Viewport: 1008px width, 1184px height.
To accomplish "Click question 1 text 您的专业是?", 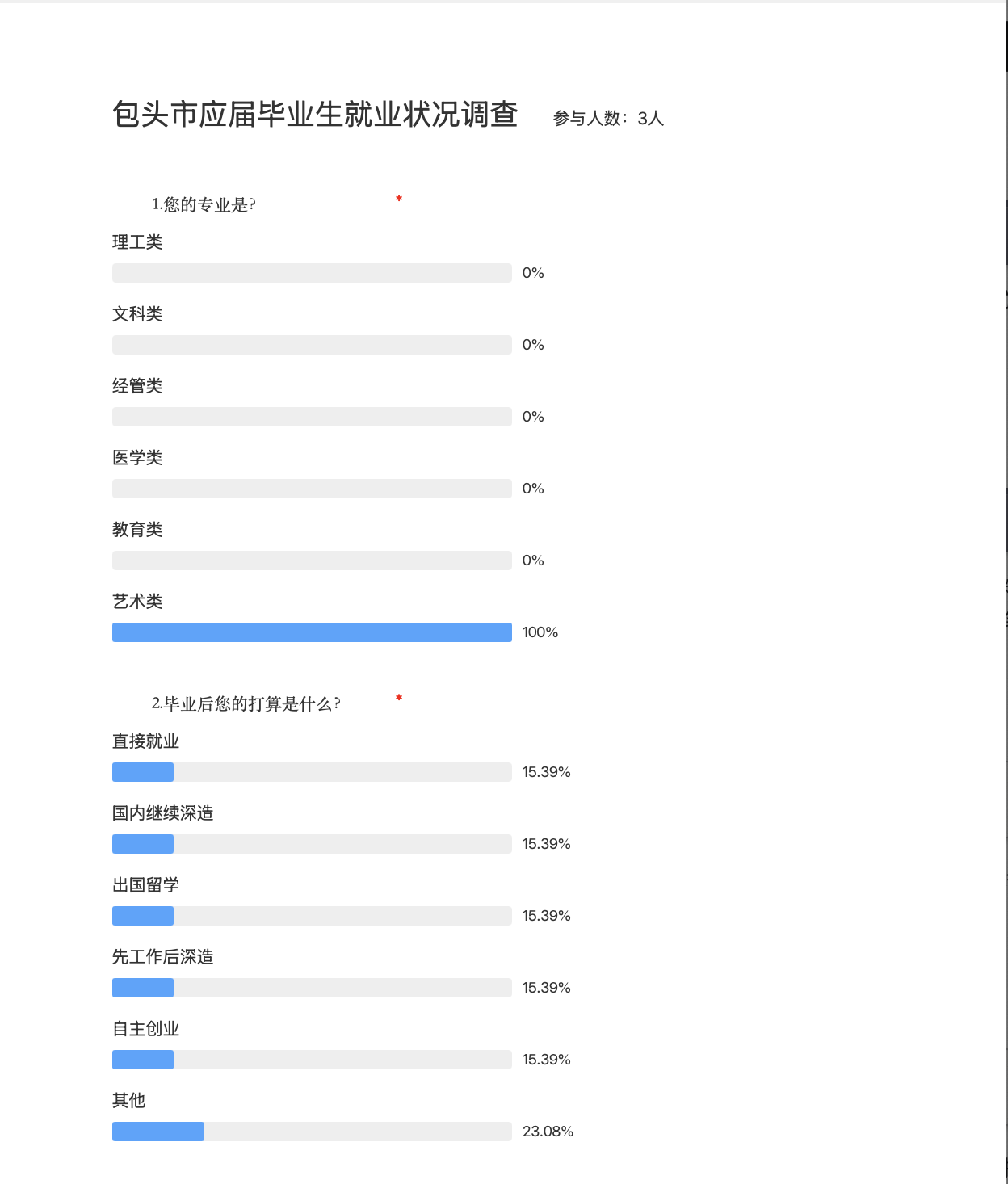I will tap(204, 205).
